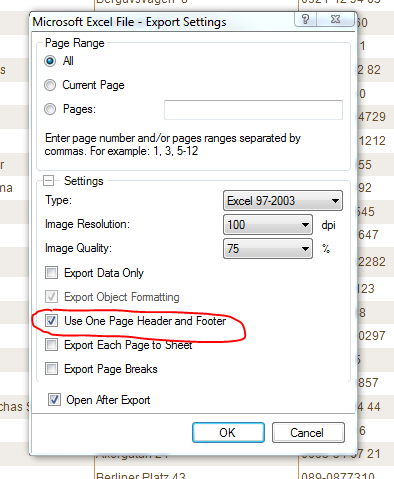Click the Cancel button
This screenshot has height=479, width=394.
308,433
